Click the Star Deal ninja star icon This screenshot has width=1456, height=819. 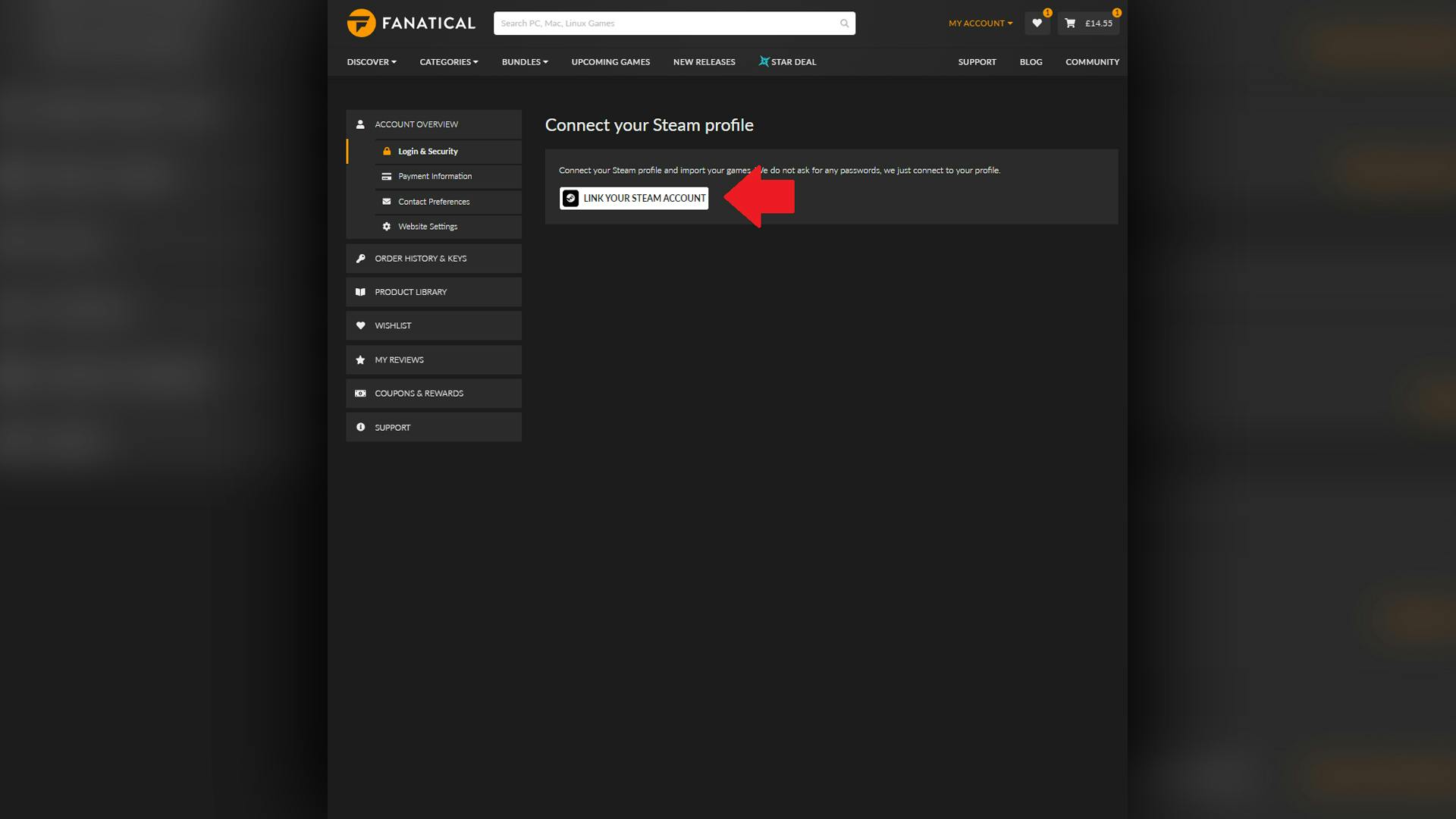(764, 61)
